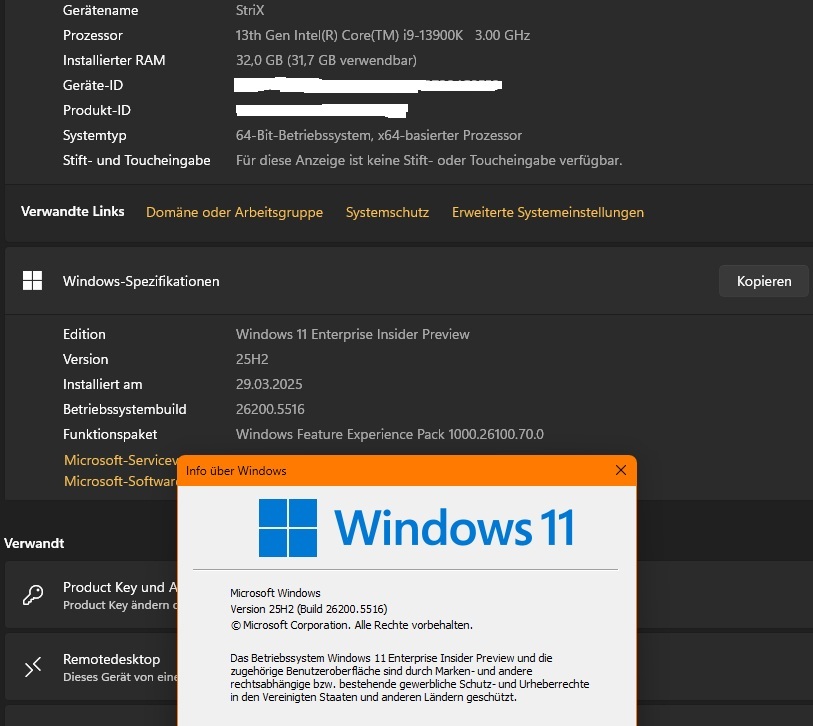This screenshot has height=726, width=813.
Task: Click the Systemtyp label
Action: coord(95,135)
